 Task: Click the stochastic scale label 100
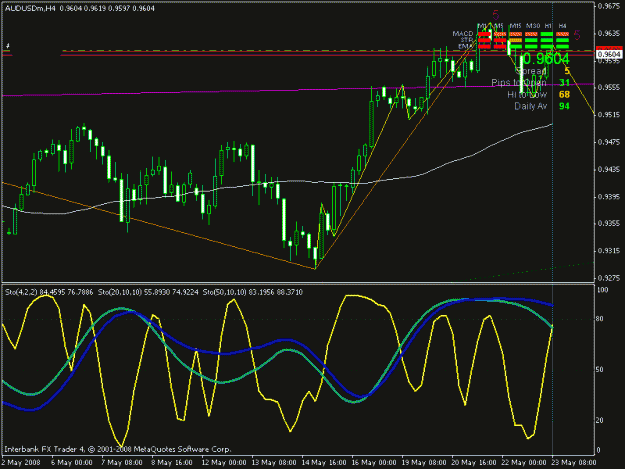click(602, 290)
